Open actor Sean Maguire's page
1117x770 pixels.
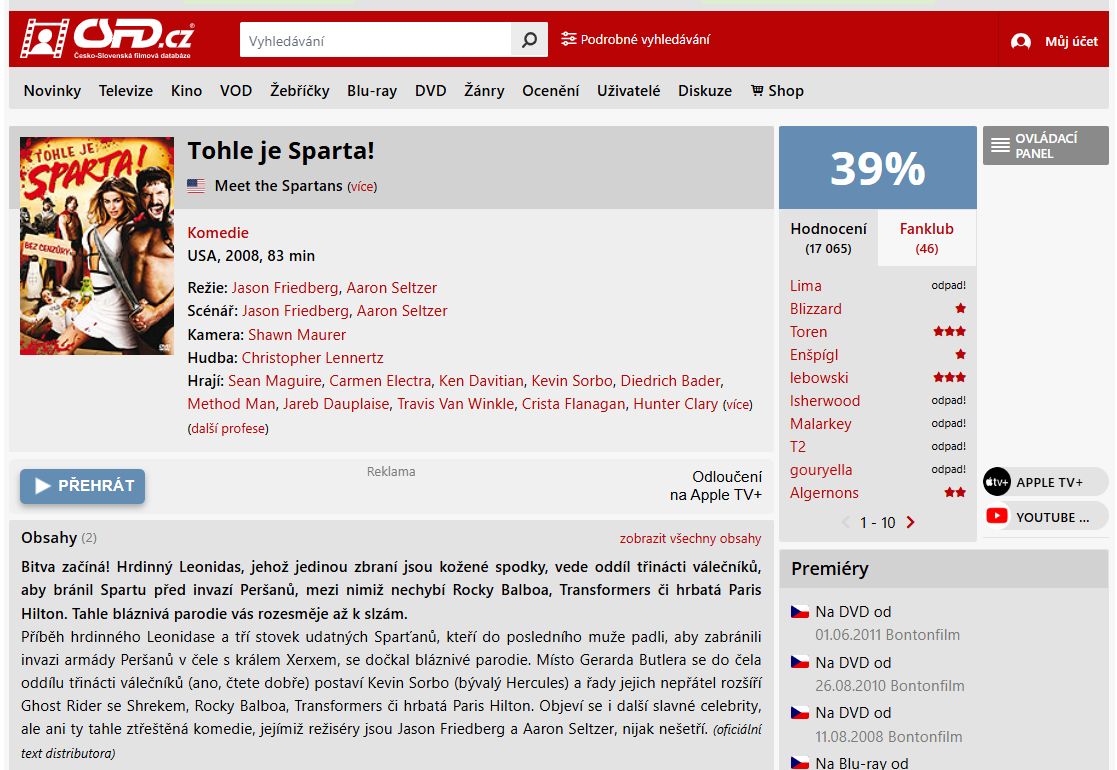(274, 380)
